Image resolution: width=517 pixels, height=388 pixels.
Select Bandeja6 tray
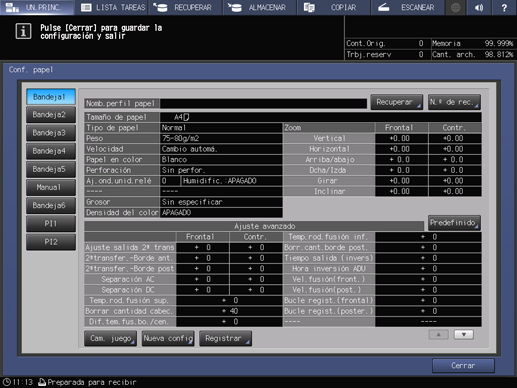[x=51, y=206]
